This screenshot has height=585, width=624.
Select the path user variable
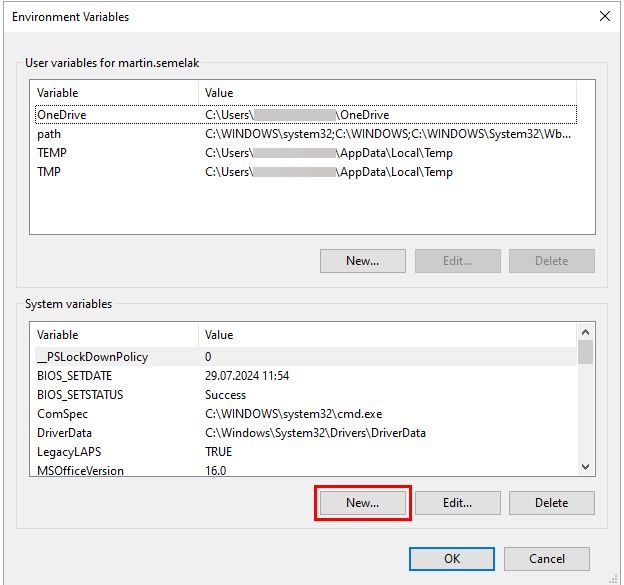pos(49,134)
